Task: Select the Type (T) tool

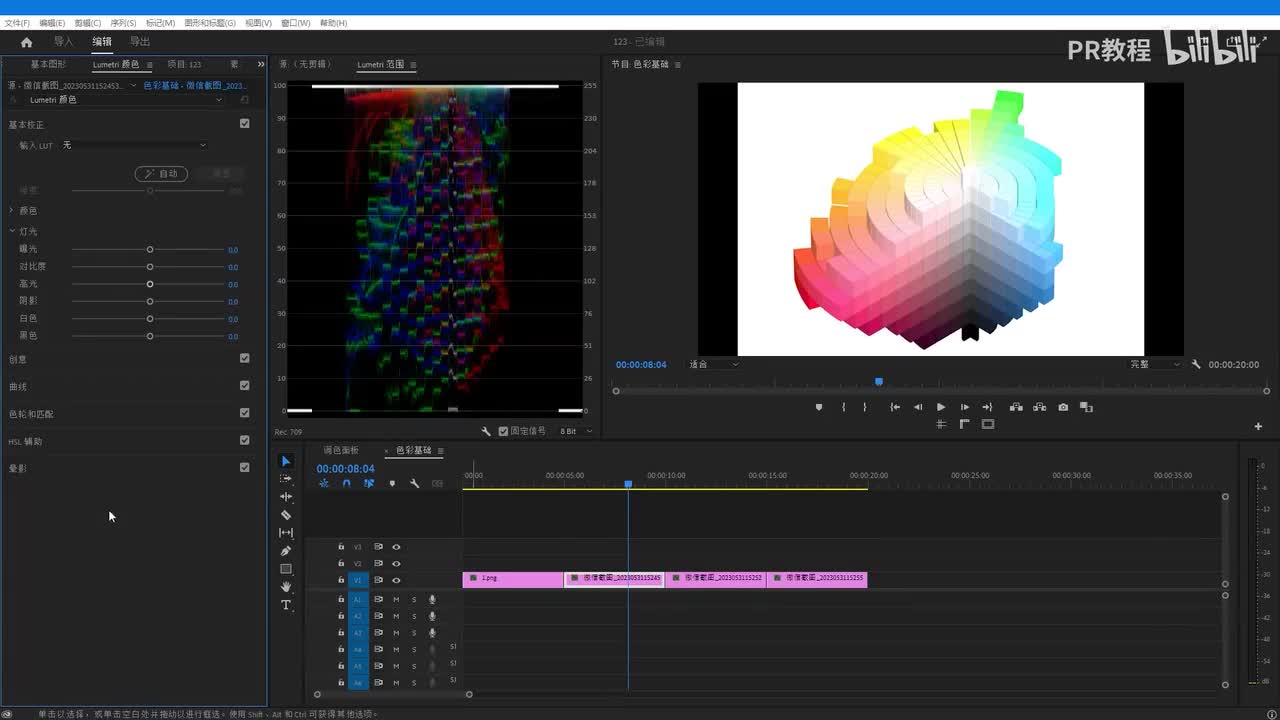Action: 286,605
